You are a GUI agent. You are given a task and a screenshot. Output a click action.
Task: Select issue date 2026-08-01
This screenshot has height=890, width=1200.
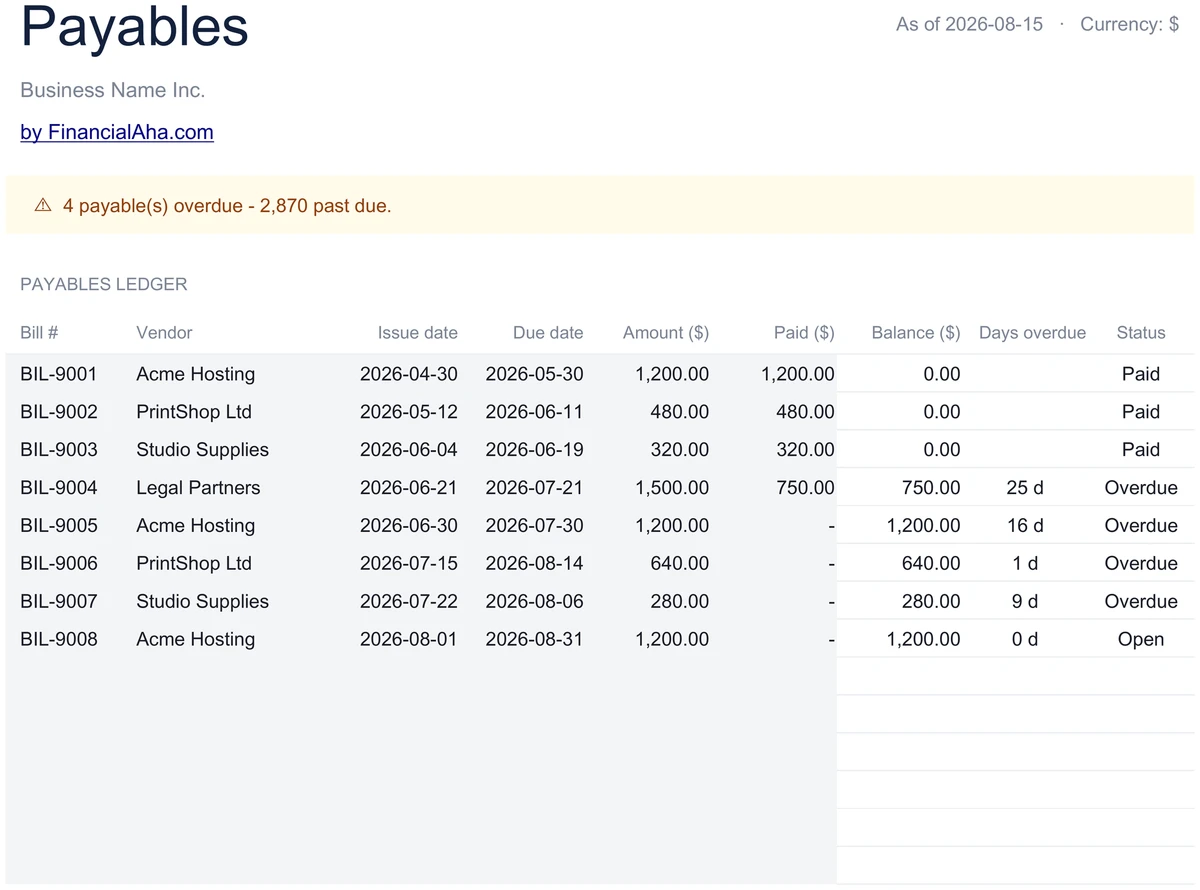(x=409, y=640)
